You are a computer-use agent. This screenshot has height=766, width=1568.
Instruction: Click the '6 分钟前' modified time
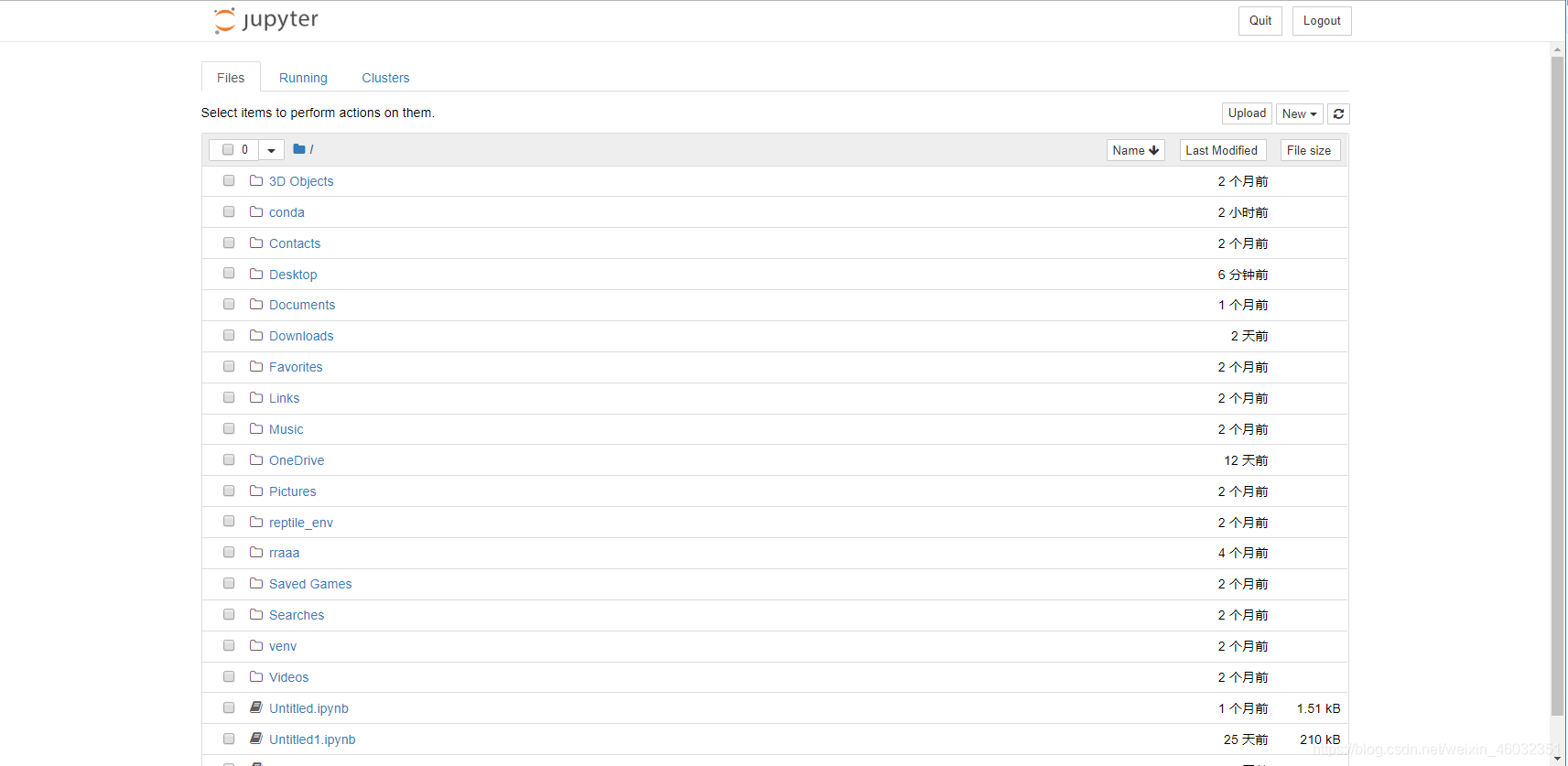tap(1243, 275)
